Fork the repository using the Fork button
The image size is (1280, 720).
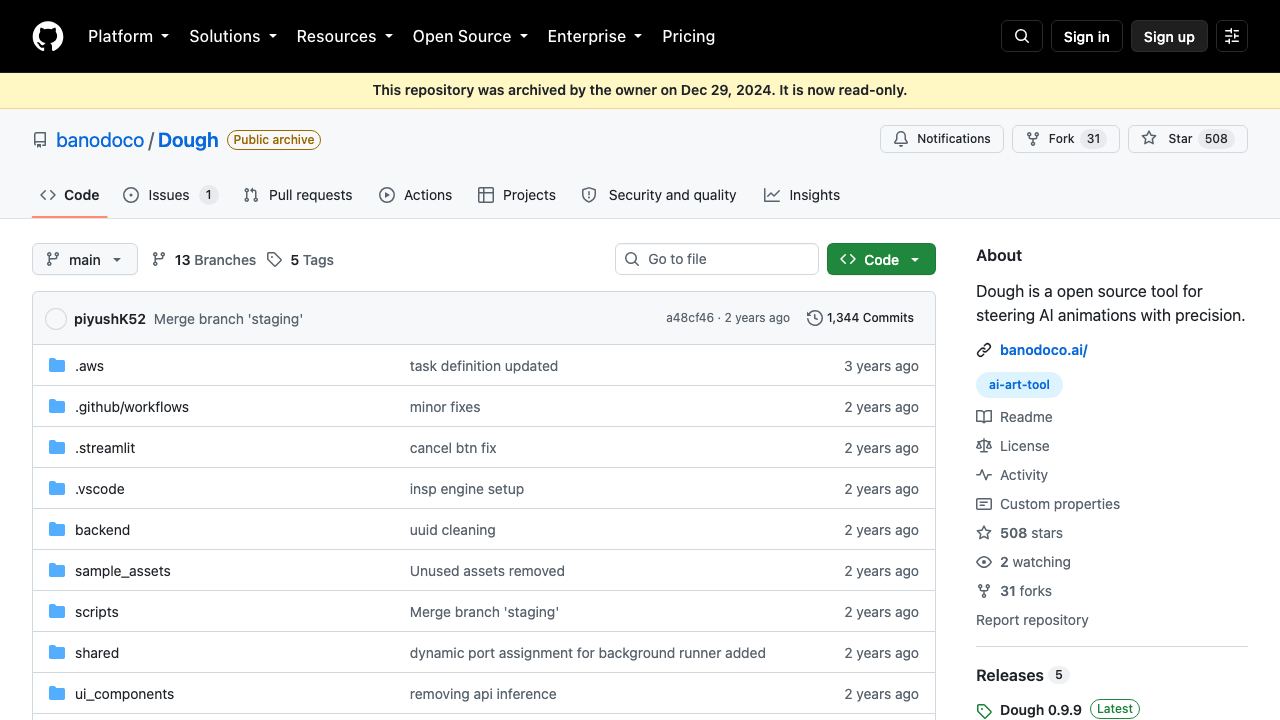[x=1066, y=139]
